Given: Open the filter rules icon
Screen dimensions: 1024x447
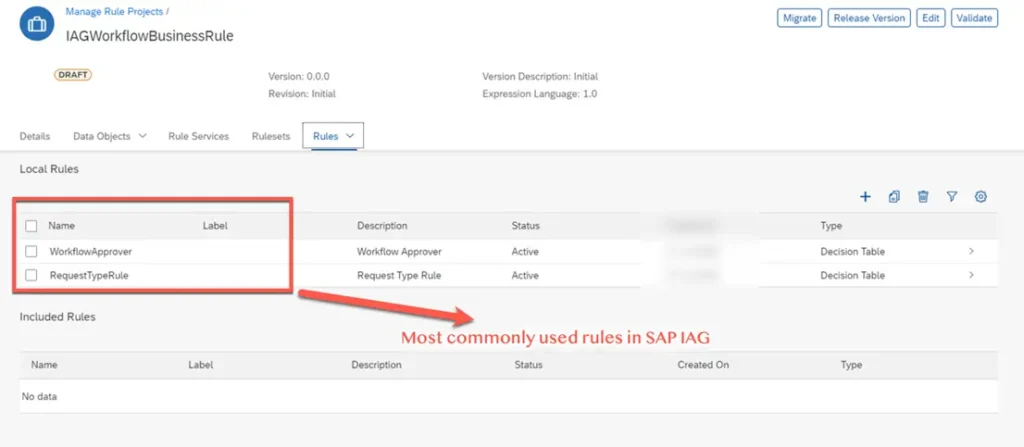Looking at the screenshot, I should tap(952, 197).
